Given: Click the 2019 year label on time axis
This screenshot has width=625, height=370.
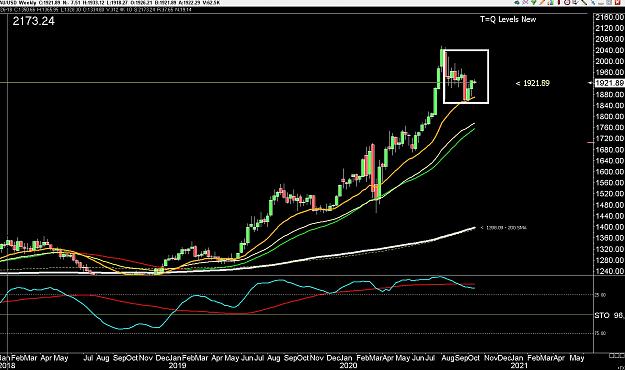Looking at the screenshot, I should 177,365.
